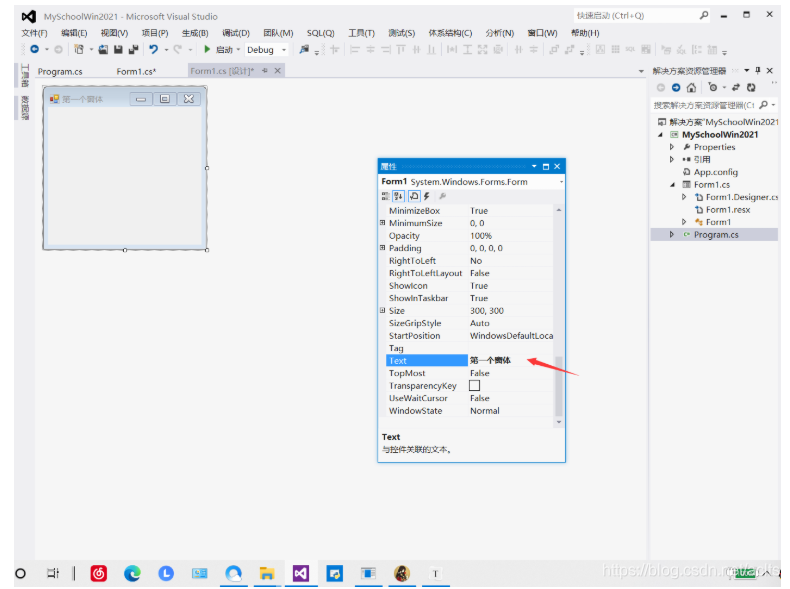The width and height of the screenshot is (790, 589).
Task: Select Form1.resx in Solution Explorer
Action: coord(728,210)
